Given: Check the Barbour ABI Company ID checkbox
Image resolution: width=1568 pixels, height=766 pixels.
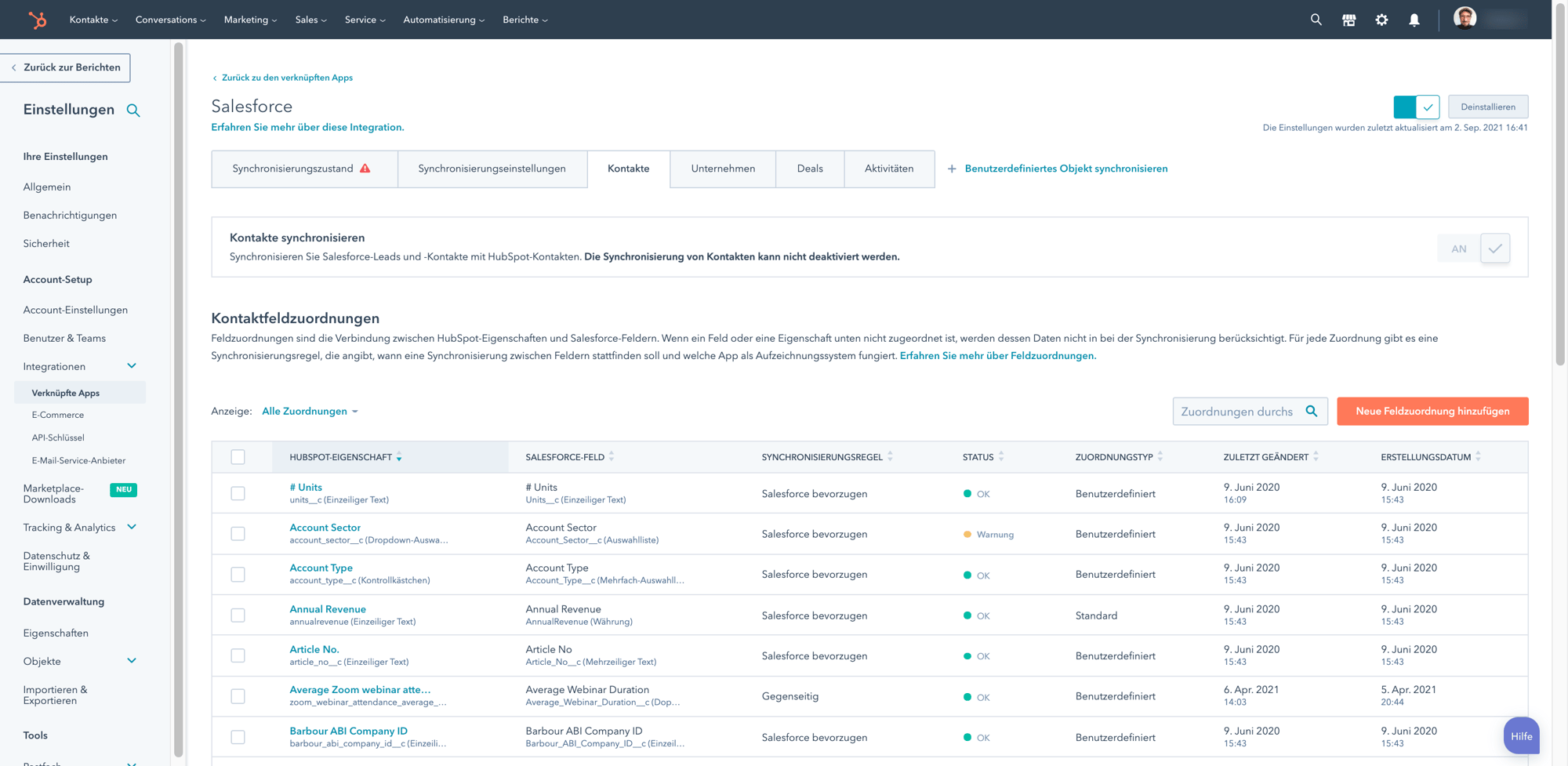Looking at the screenshot, I should tap(238, 737).
